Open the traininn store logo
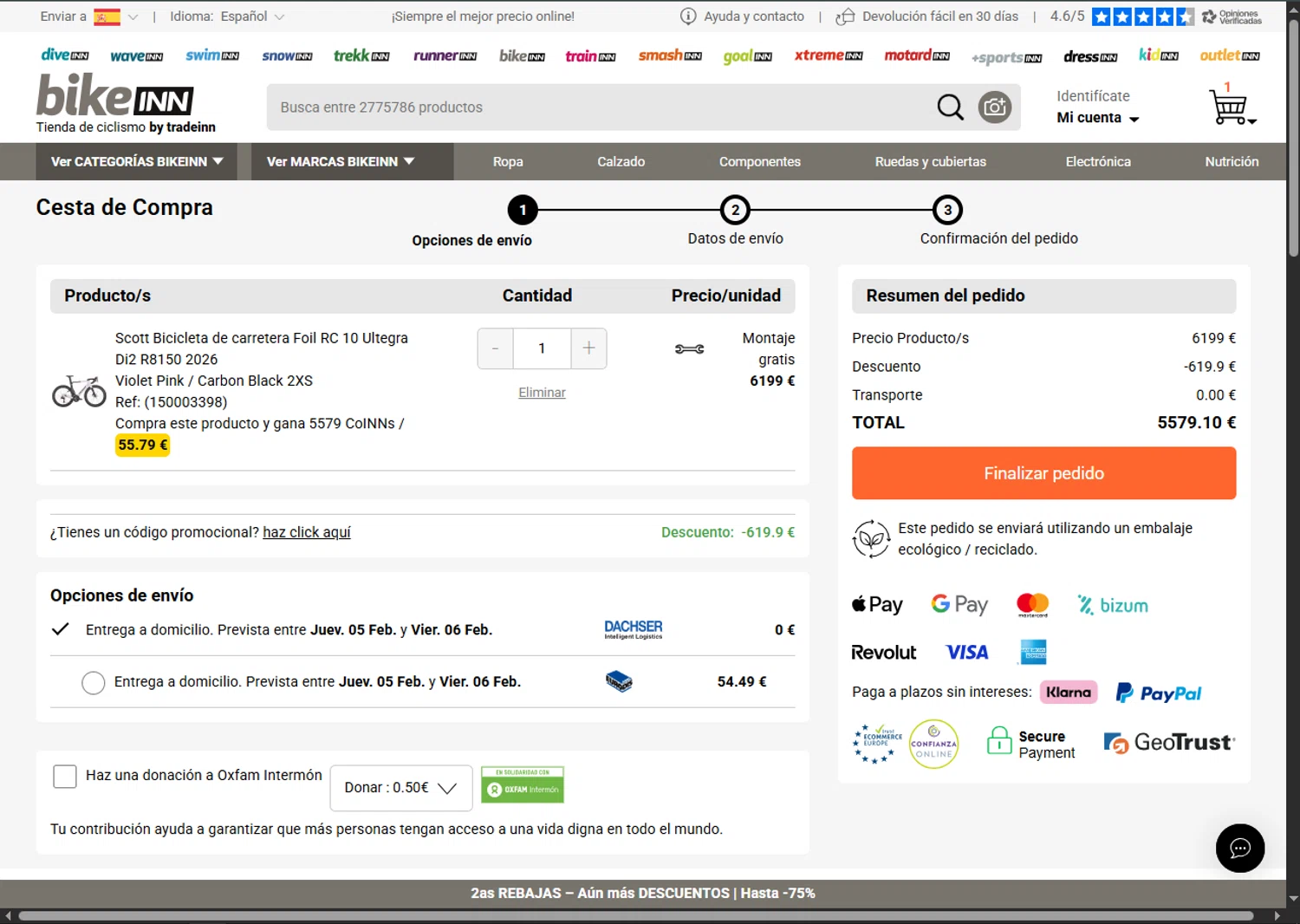This screenshot has width=1300, height=924. (x=590, y=56)
